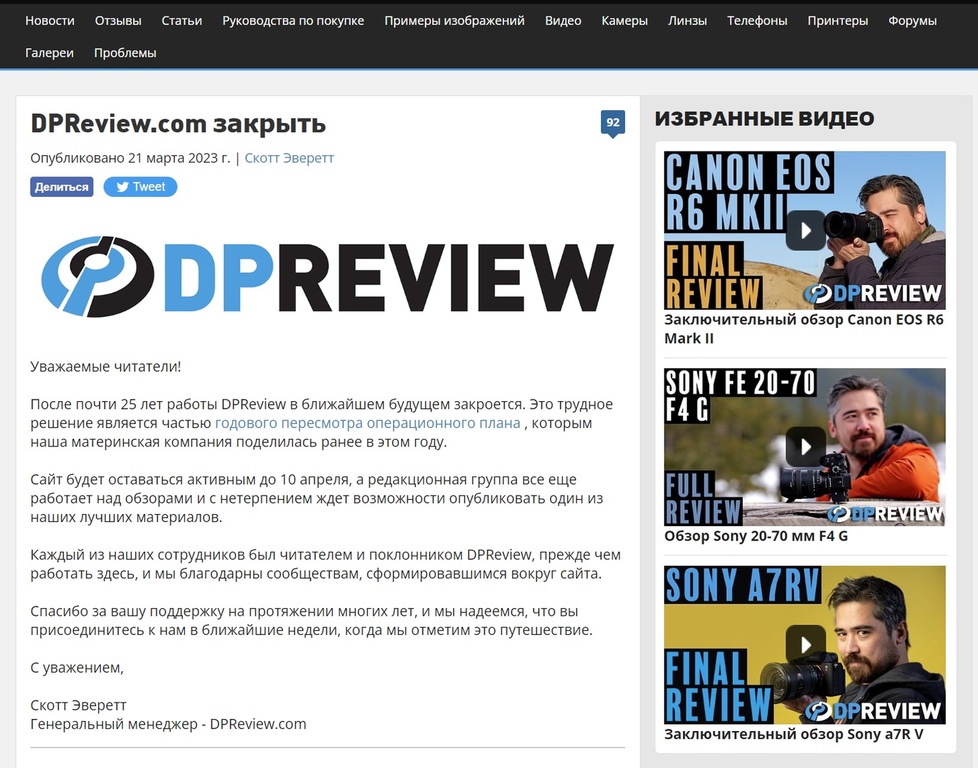This screenshot has height=768, width=978.
Task: Open the Обзор Sony 20-70 мм F4 G link
Action: point(755,536)
